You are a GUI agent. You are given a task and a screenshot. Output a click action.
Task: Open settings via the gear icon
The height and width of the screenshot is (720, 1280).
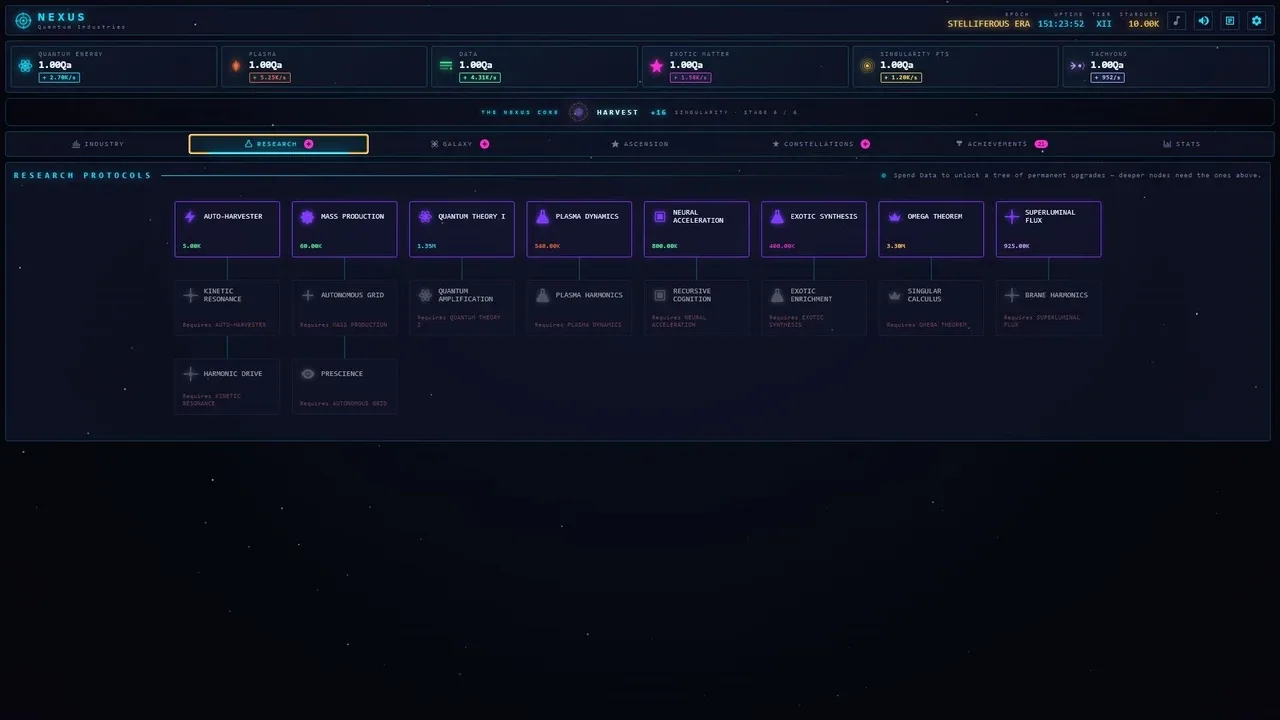tap(1256, 20)
